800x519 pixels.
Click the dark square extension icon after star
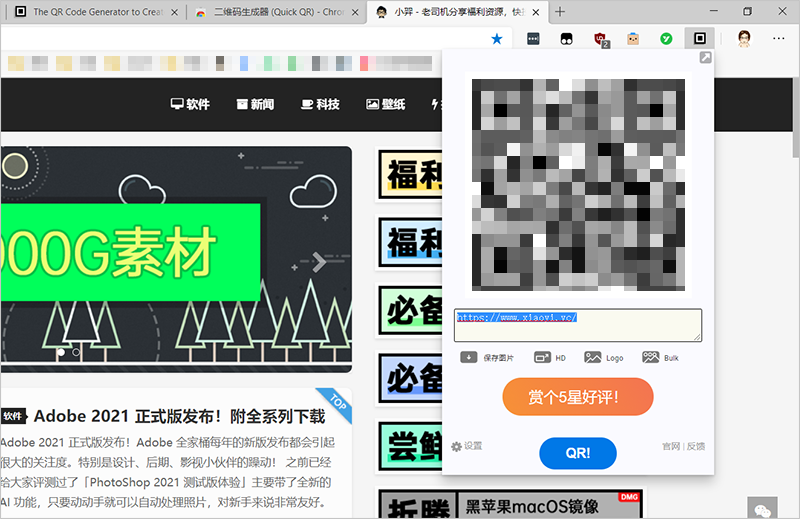tap(533, 39)
